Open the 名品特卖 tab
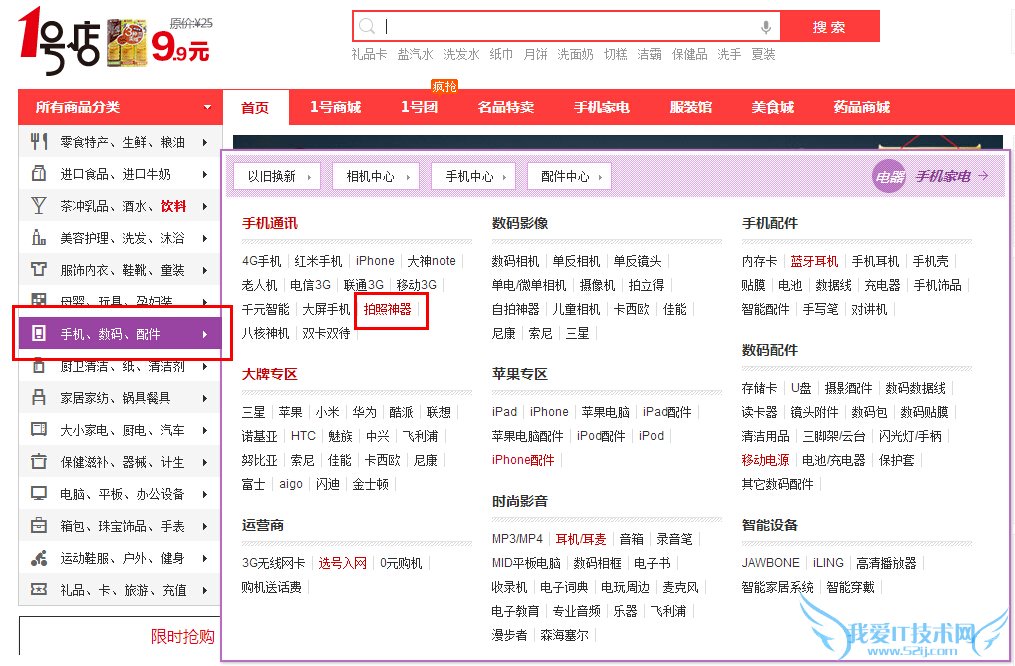This screenshot has height=666, width=1015. tap(506, 107)
